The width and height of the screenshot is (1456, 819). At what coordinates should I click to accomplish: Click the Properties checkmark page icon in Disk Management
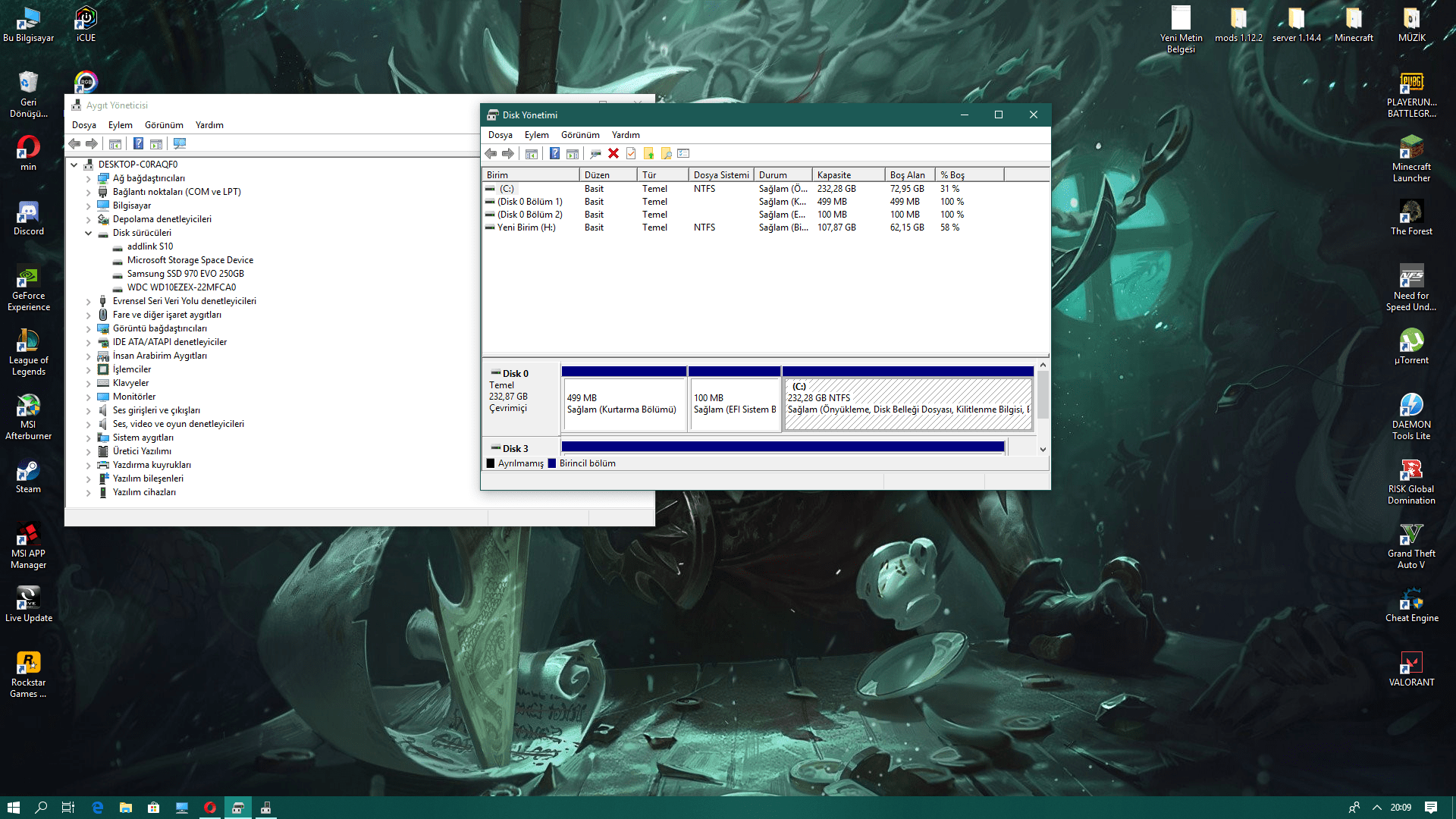631,153
